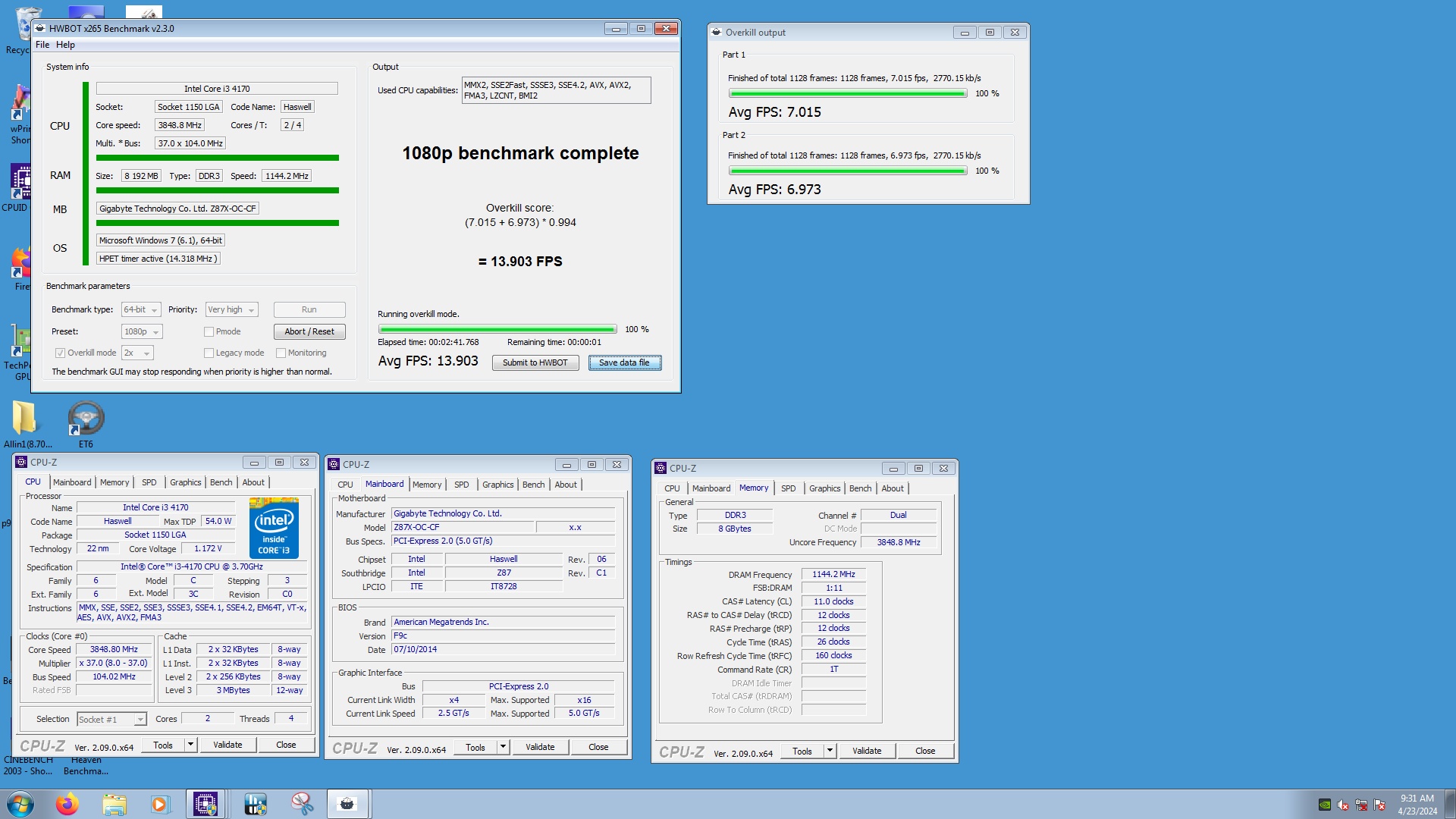Open control panel taskbar icon

(x=256, y=804)
